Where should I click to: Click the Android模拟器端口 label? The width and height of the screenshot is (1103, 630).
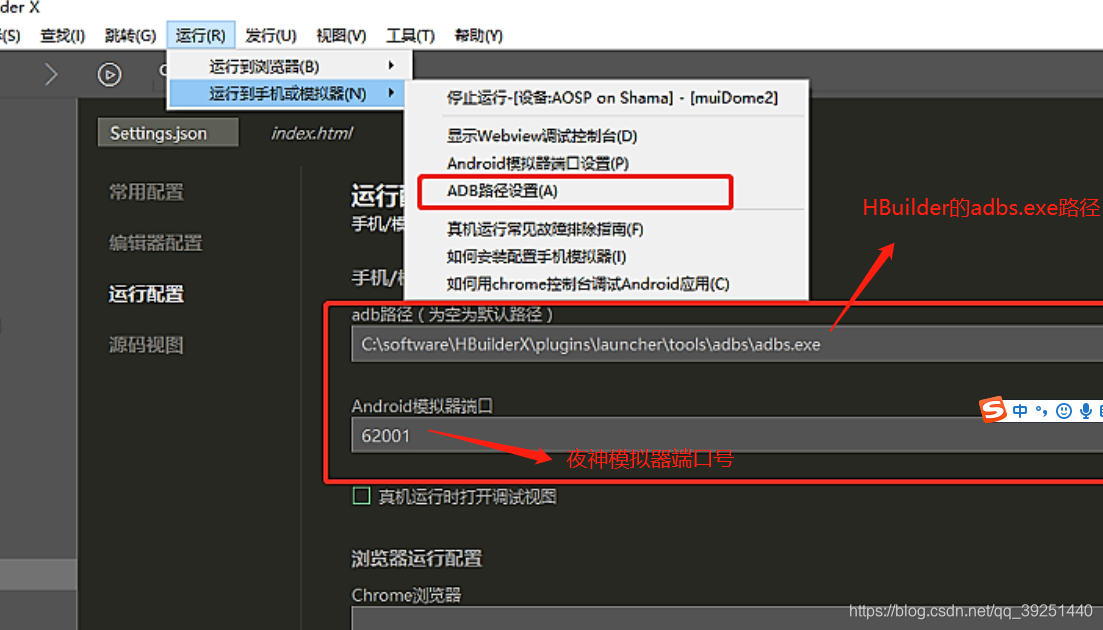click(x=422, y=406)
